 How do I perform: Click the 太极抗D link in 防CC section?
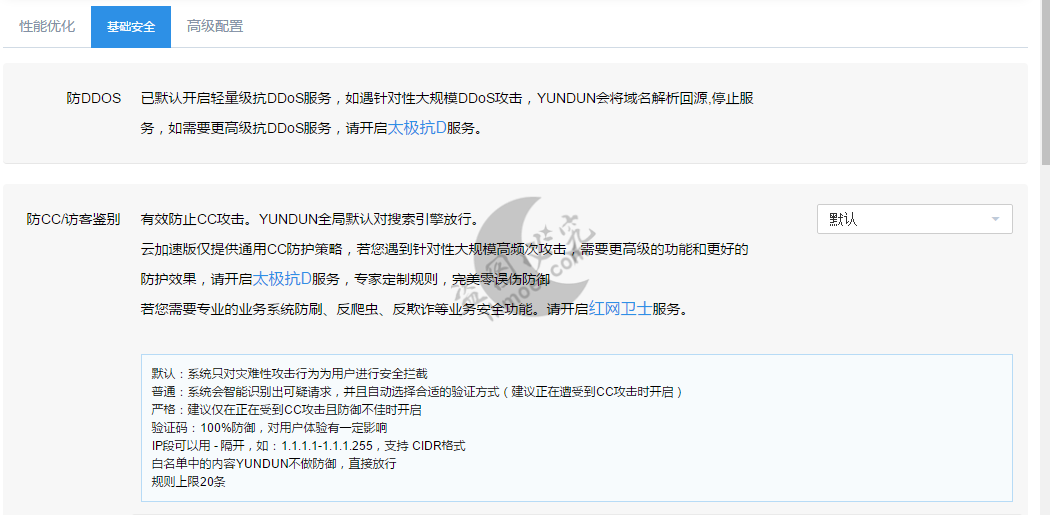point(282,279)
